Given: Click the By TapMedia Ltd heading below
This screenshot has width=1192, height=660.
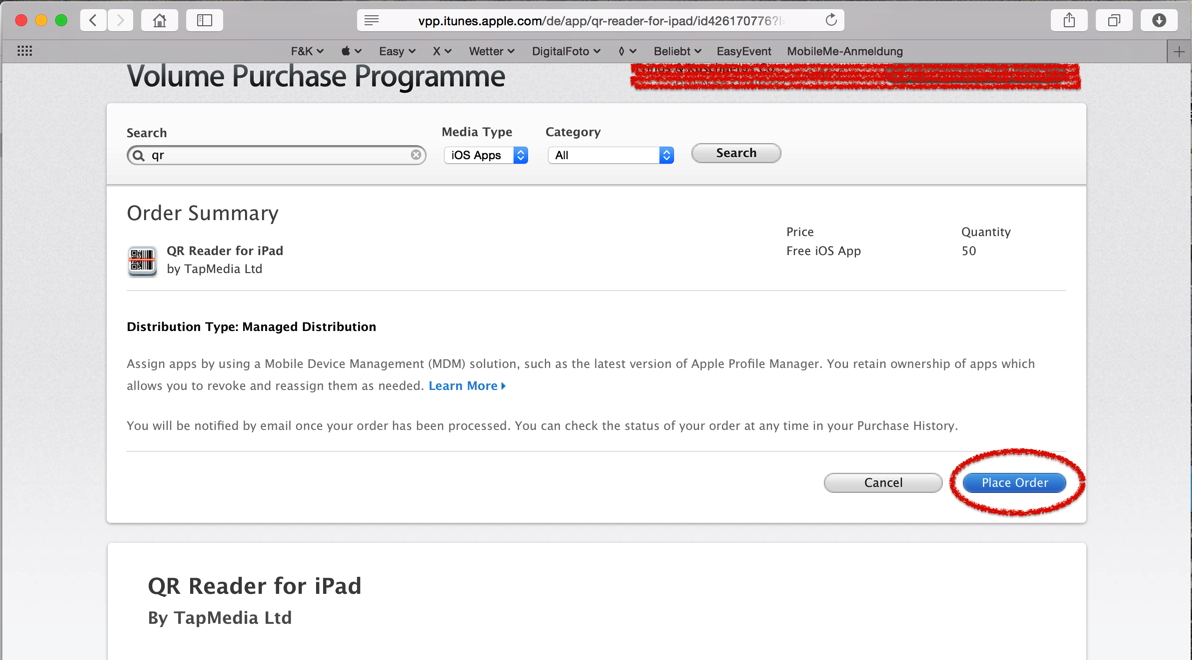Looking at the screenshot, I should [220, 617].
